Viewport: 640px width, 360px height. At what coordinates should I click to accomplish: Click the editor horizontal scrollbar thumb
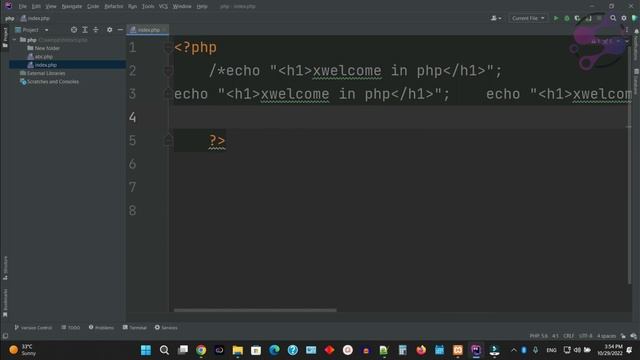click(255, 310)
